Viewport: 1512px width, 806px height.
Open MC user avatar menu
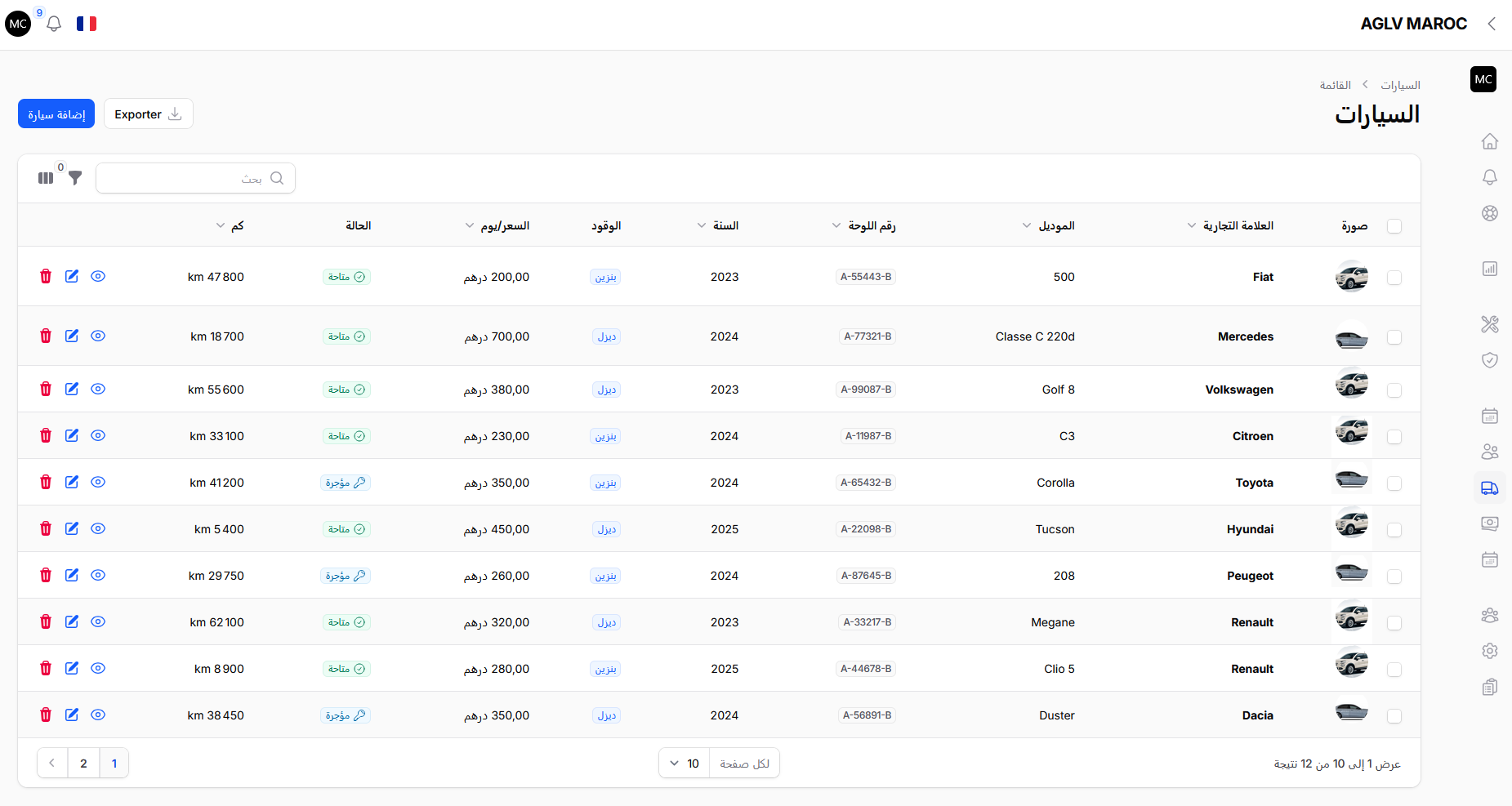click(18, 24)
